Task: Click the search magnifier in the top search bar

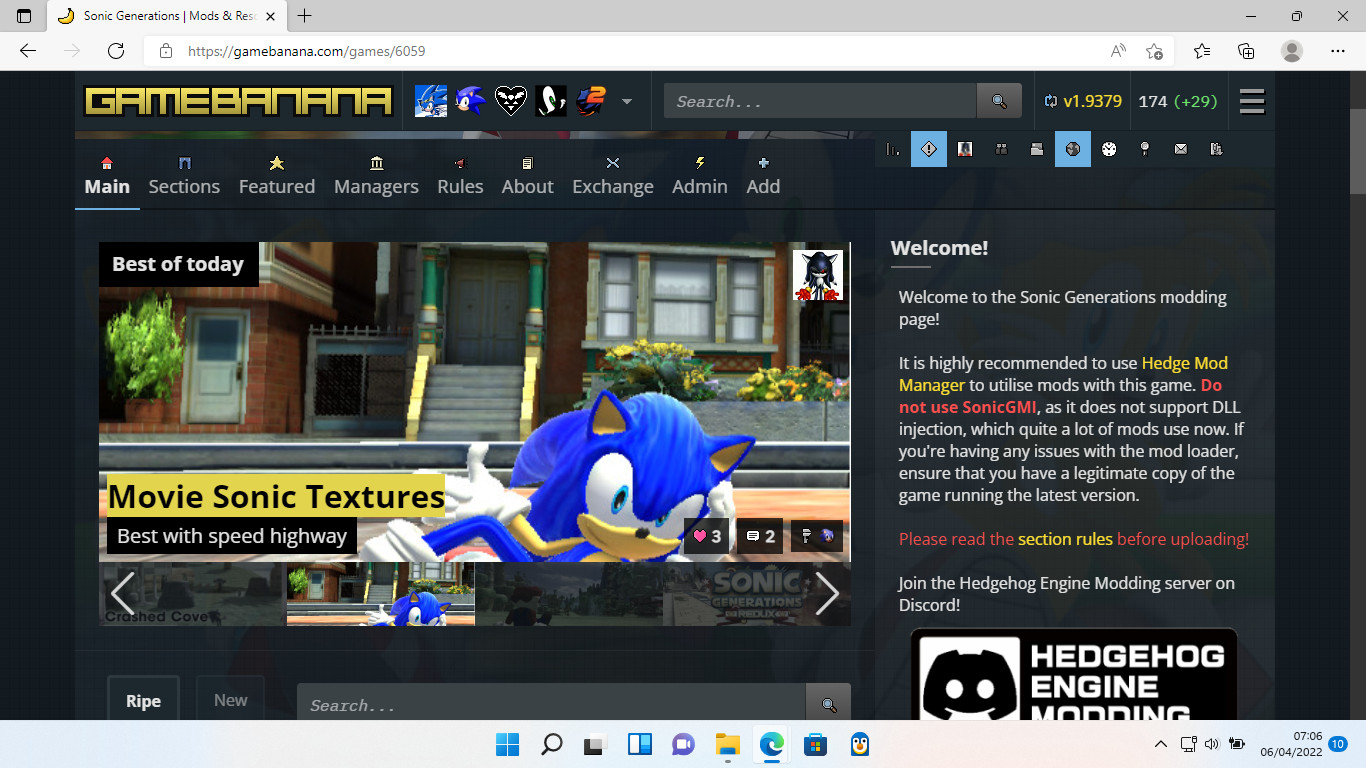Action: point(997,100)
